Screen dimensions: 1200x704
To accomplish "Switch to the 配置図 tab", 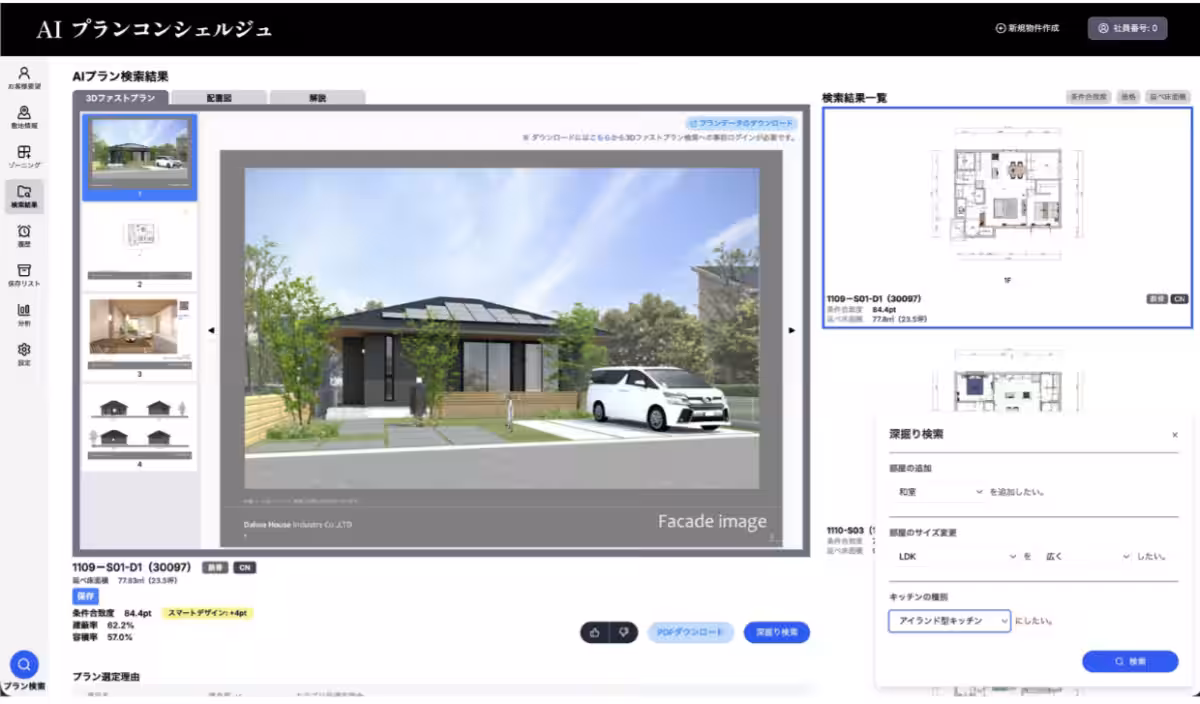I will coord(218,98).
